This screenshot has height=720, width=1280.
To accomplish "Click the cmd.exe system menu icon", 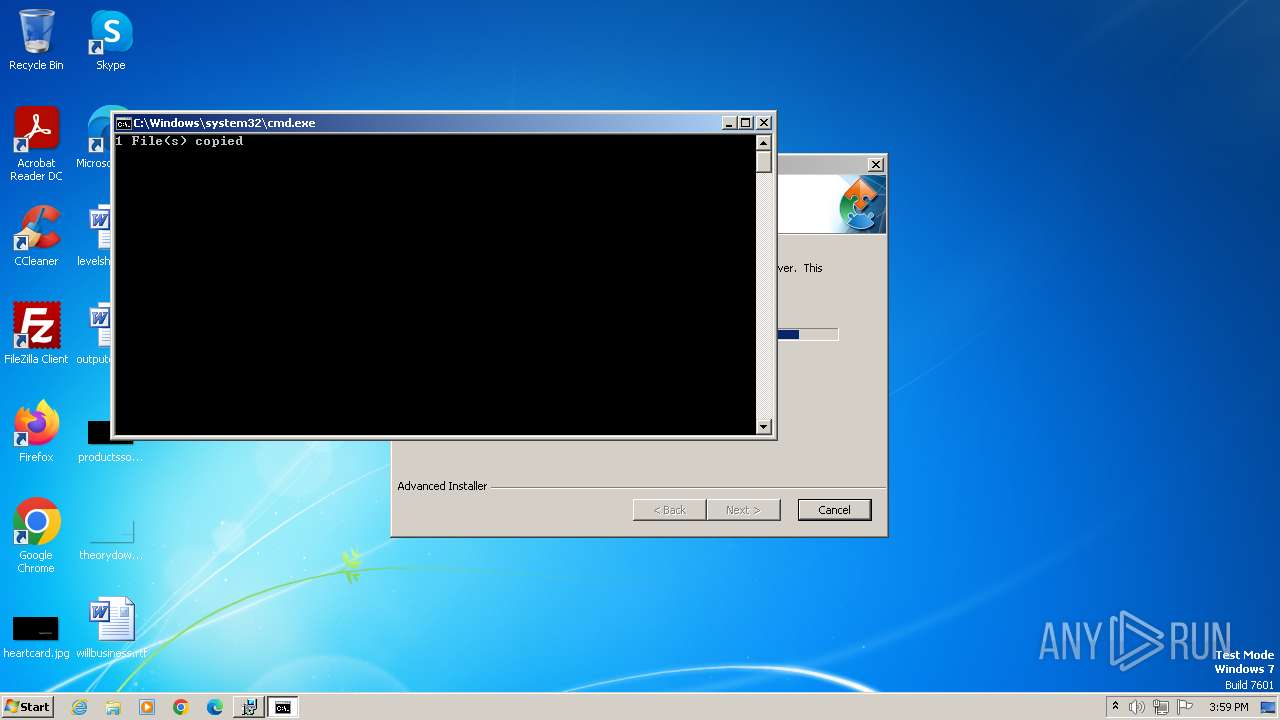I will pos(124,123).
